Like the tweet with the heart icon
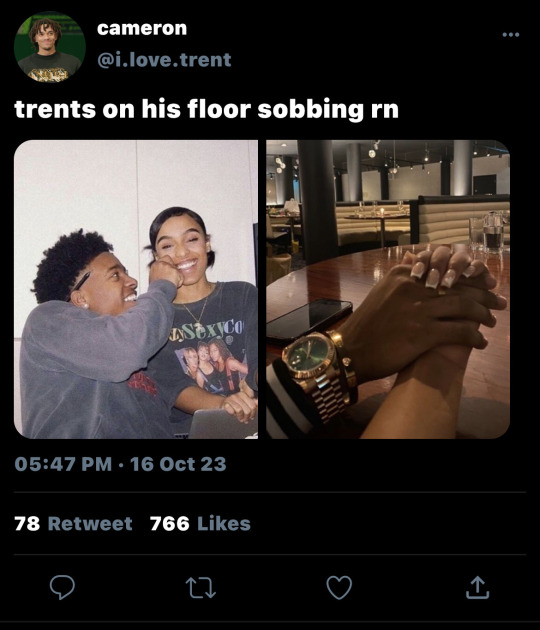Screen dimensions: 540x630 pyautogui.click(x=339, y=587)
